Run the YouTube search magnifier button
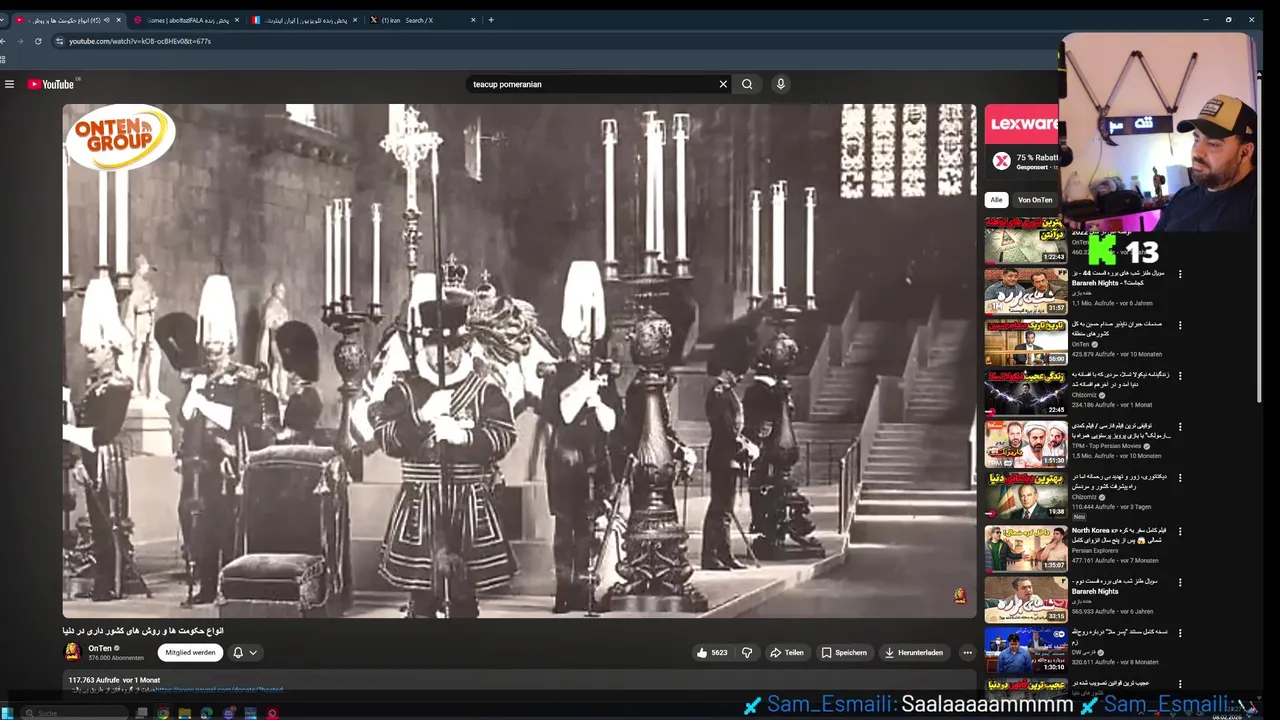The image size is (1280, 720). click(747, 84)
